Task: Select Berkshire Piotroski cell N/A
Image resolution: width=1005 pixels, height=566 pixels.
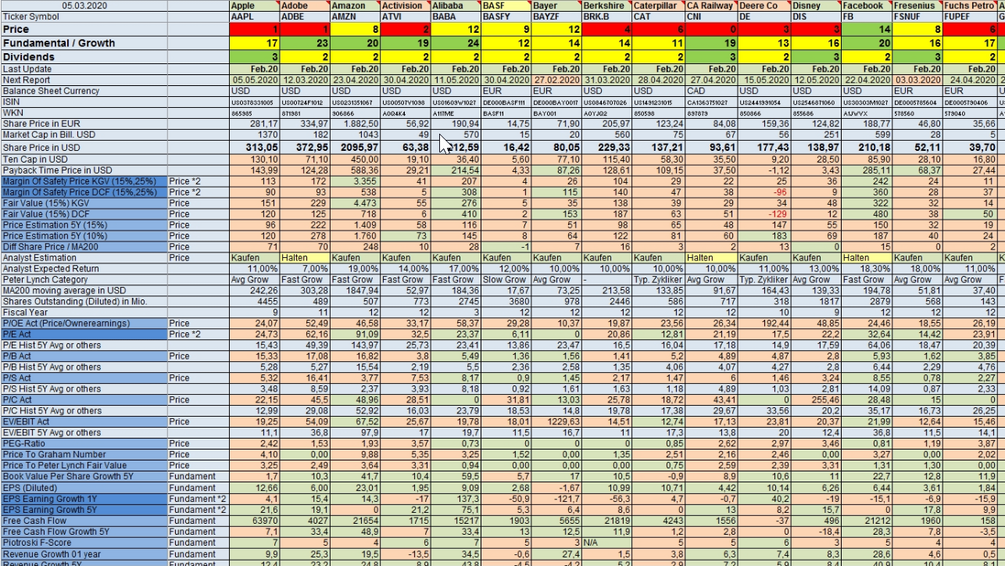Action: (x=607, y=542)
